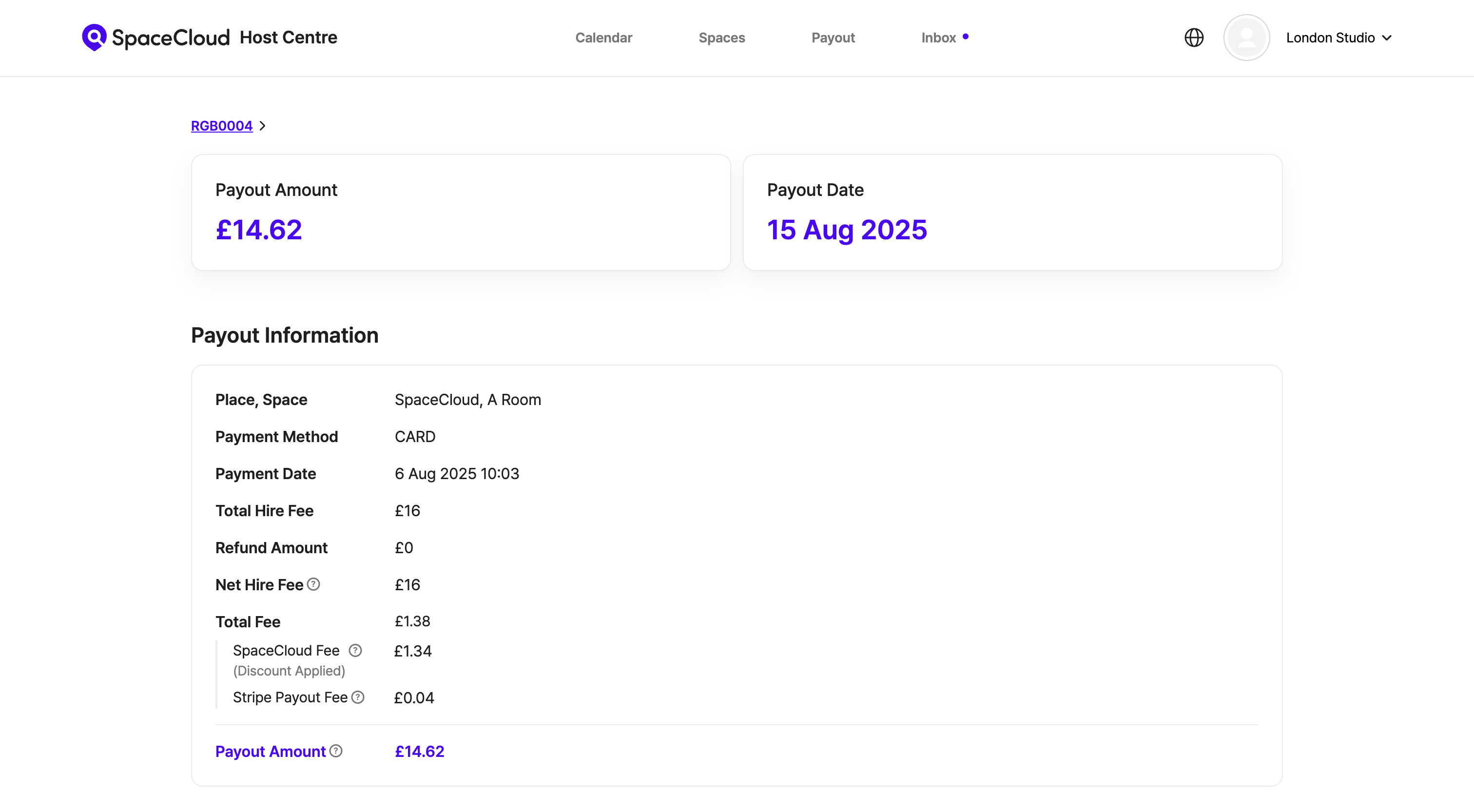Click the help icon beside Net Hire Fee
The height and width of the screenshot is (812, 1474).
click(313, 584)
